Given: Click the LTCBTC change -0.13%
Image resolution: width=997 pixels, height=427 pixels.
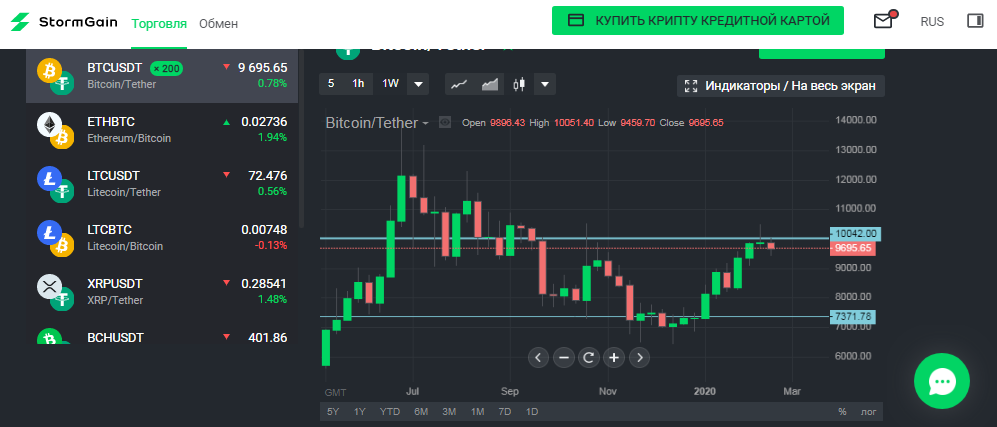Looking at the screenshot, I should point(272,245).
